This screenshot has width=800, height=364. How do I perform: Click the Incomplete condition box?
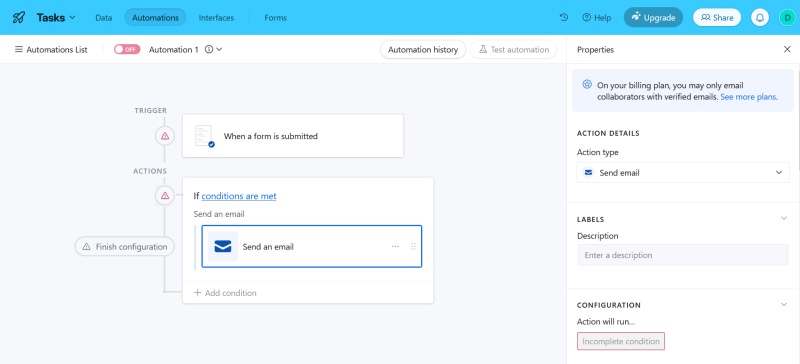coord(621,341)
